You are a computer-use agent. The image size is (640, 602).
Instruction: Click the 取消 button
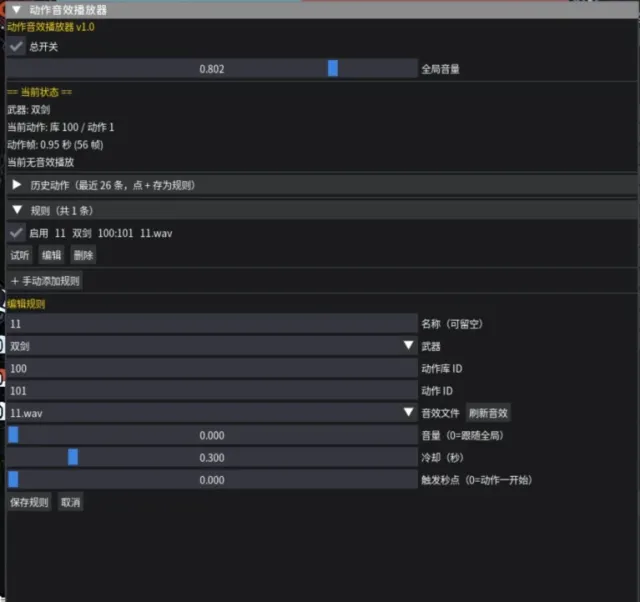(71, 502)
